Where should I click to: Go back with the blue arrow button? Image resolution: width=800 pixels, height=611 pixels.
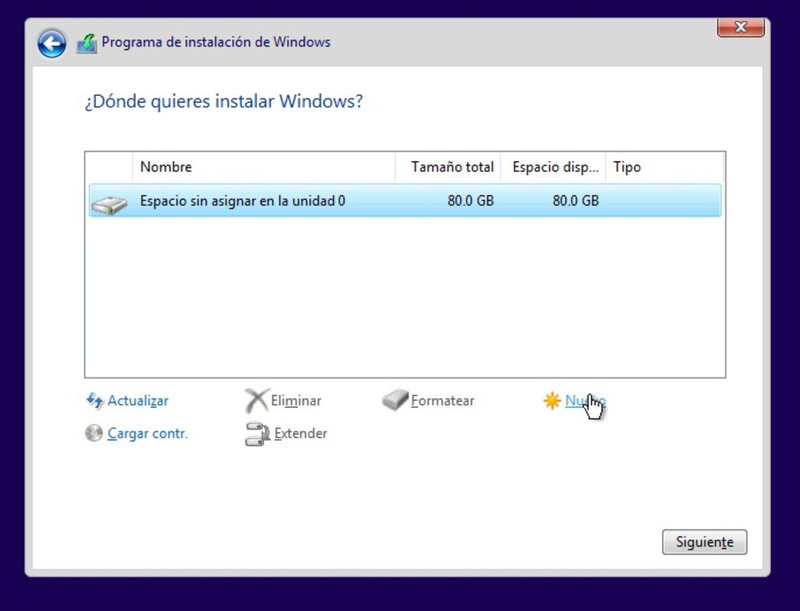(52, 43)
